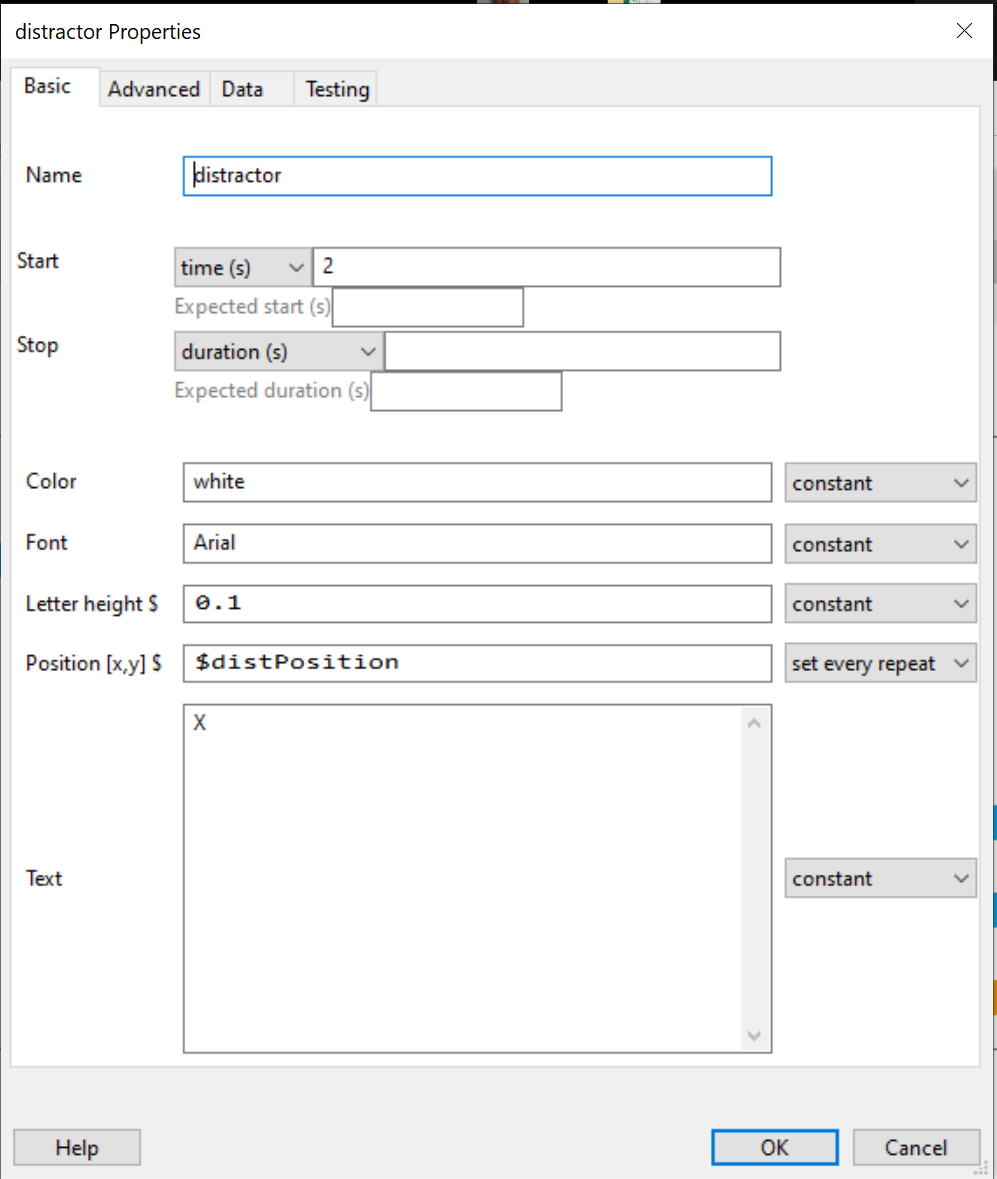Select the Testing tab
Screen dimensions: 997x1179
[x=337, y=89]
